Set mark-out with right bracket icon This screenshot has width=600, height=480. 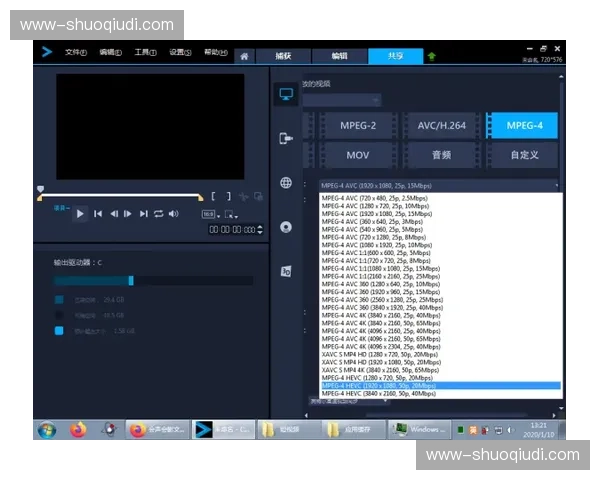click(228, 196)
